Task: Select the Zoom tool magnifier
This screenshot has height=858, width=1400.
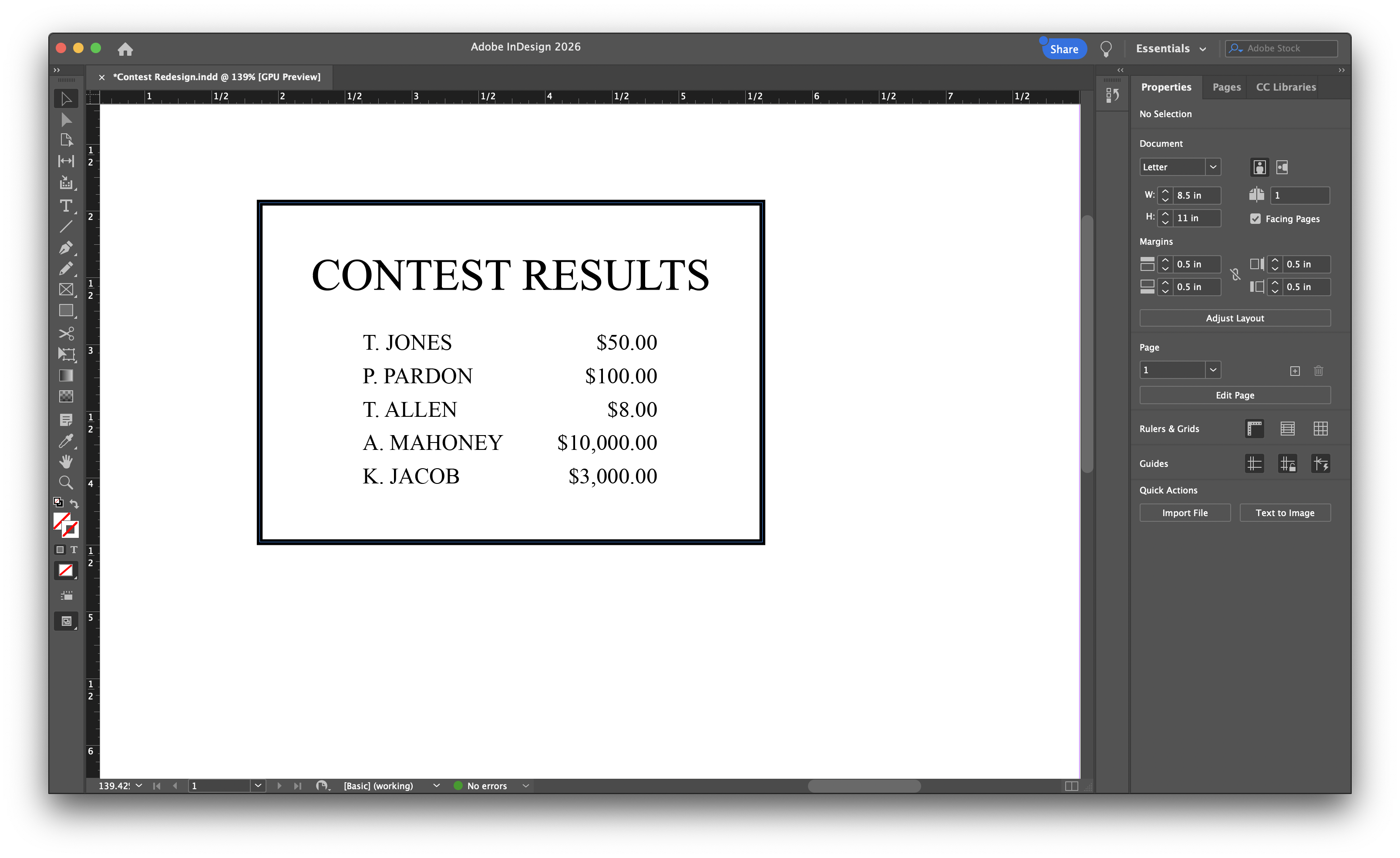Action: 66,482
